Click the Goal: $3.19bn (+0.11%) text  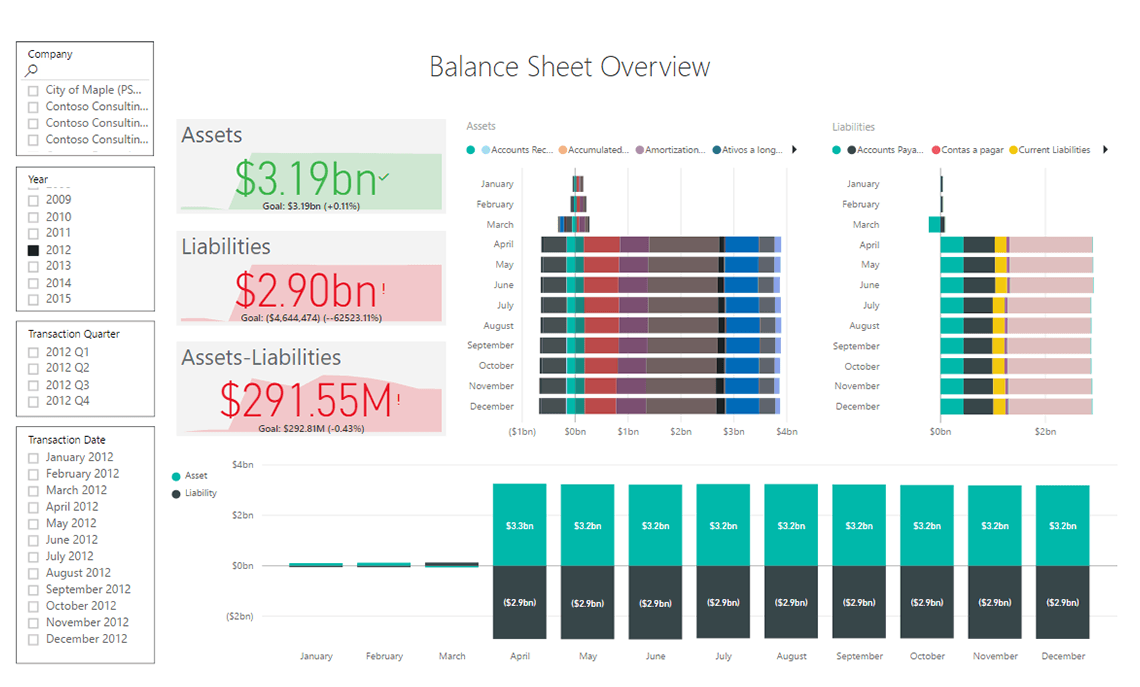pos(311,206)
